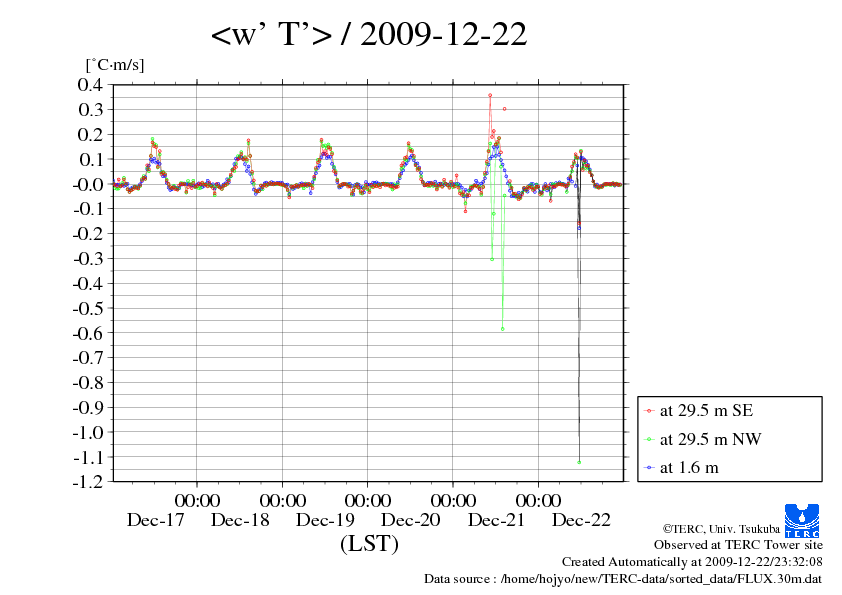Click the green legend marker for 29.5 m NW
Viewport: 842px width, 595px height.
pyautogui.click(x=649, y=439)
